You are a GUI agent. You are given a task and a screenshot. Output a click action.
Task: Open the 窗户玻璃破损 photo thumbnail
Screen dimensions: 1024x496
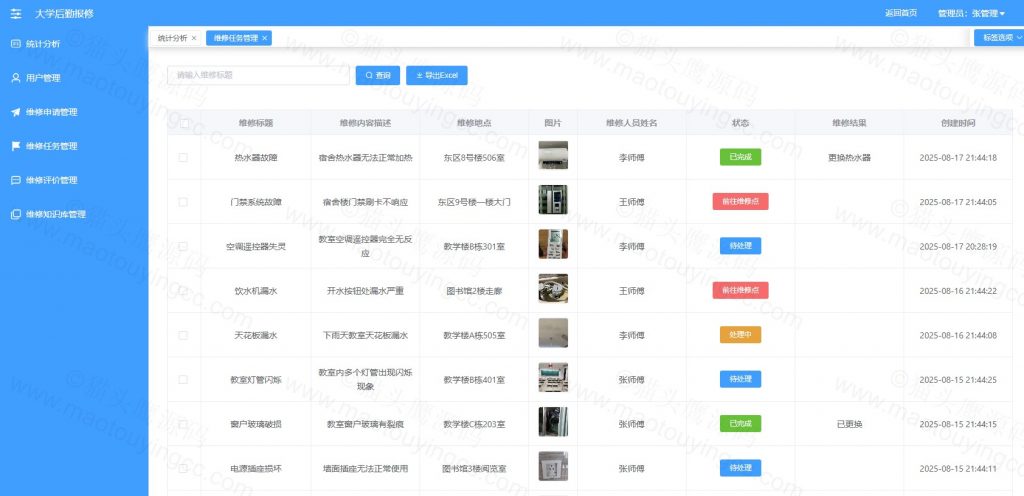[x=553, y=422]
